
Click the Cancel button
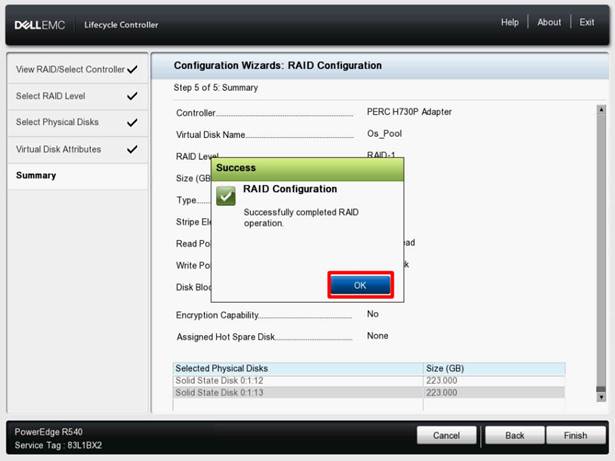coord(446,435)
